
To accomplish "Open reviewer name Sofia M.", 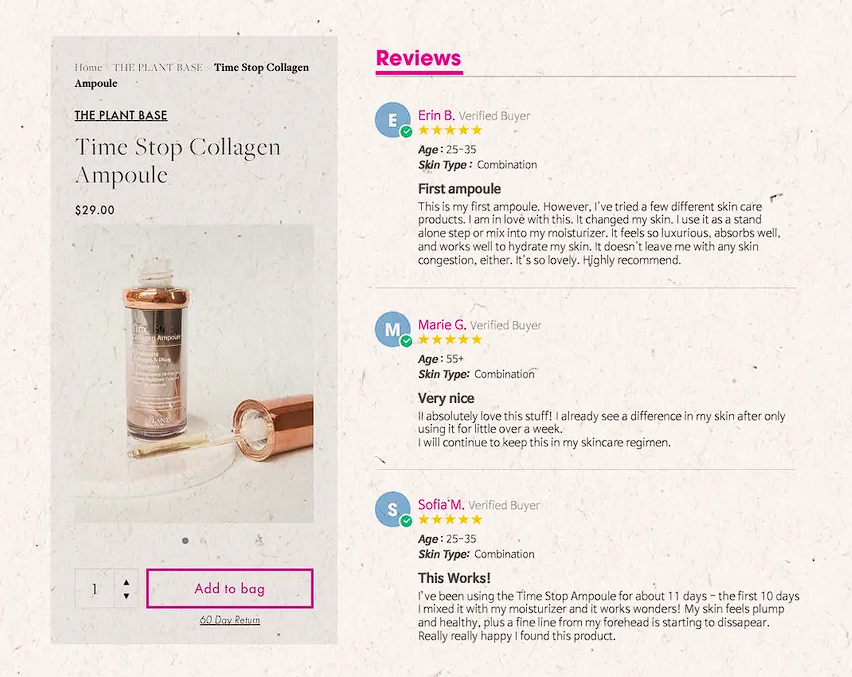I will (x=440, y=505).
